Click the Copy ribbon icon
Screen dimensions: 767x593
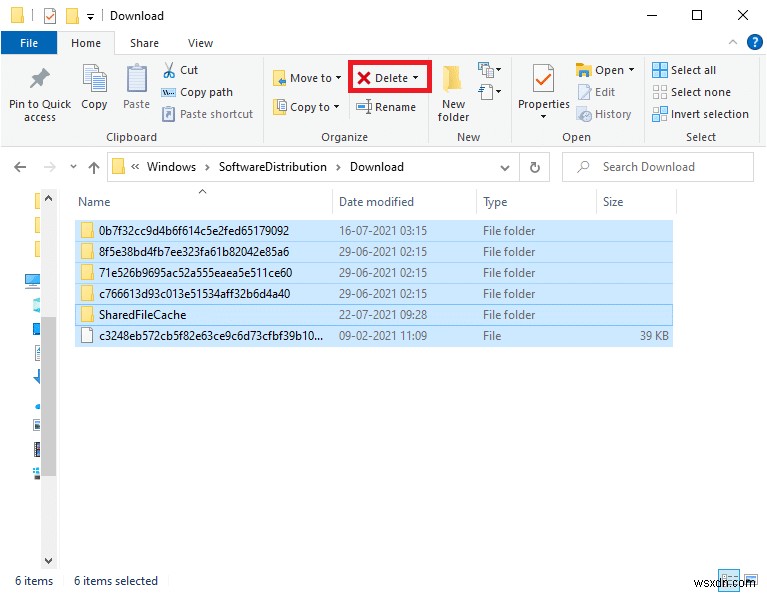pyautogui.click(x=94, y=78)
